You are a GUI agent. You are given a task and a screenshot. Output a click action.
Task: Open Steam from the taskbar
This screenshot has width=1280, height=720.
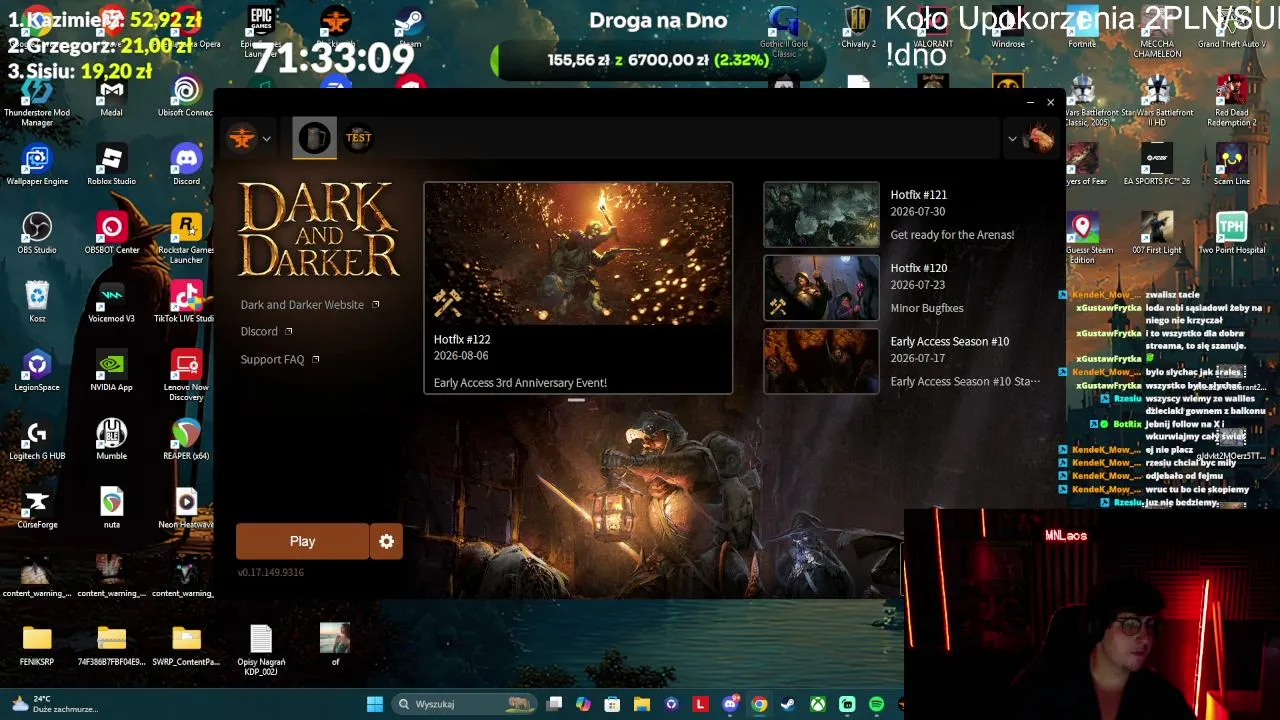click(x=788, y=704)
